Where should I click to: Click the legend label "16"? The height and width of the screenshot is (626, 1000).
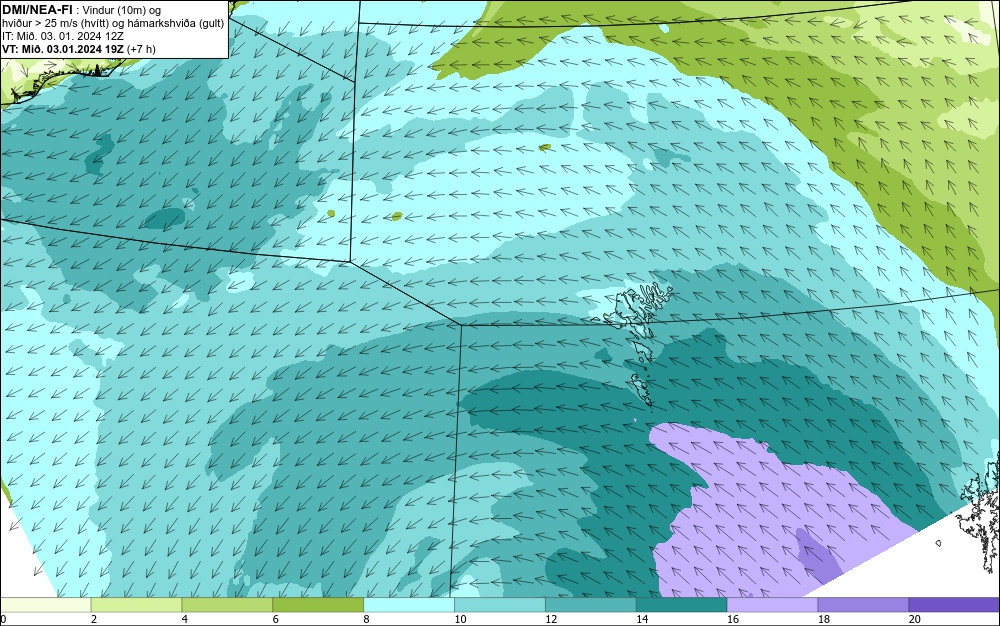[733, 620]
